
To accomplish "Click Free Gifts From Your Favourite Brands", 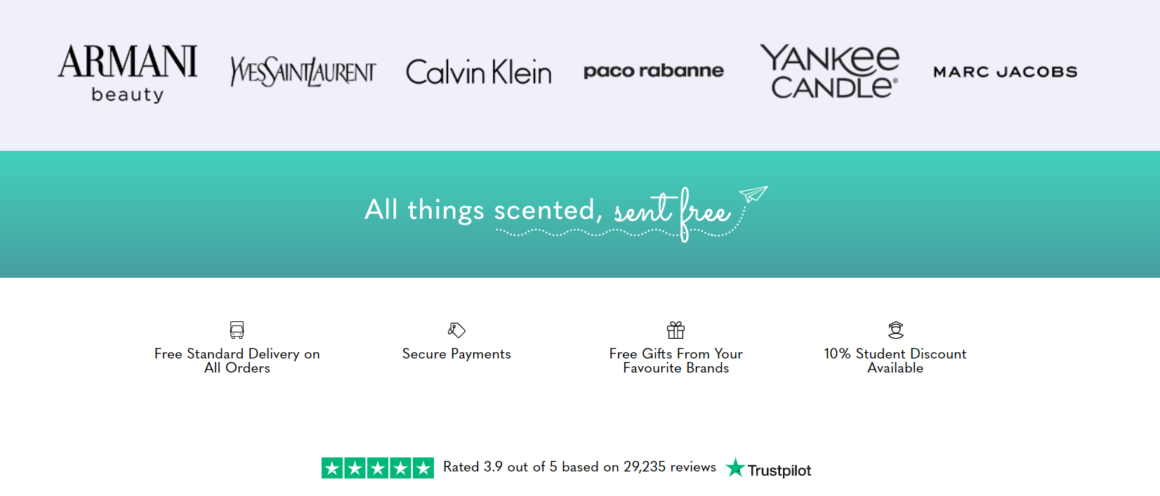I will click(675, 361).
